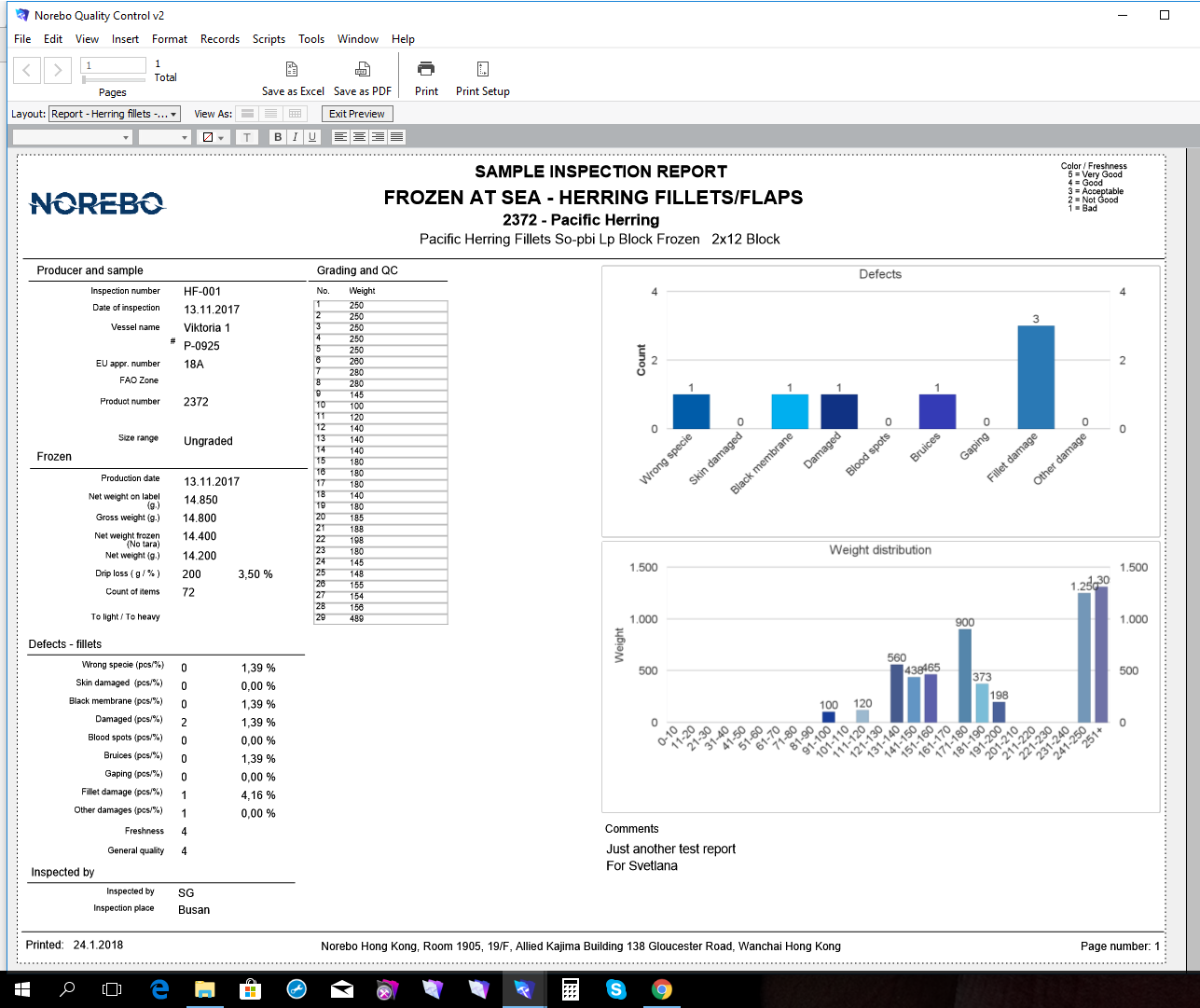
Task: Click the 900 bar in Weight distribution chart
Action: coord(965,676)
